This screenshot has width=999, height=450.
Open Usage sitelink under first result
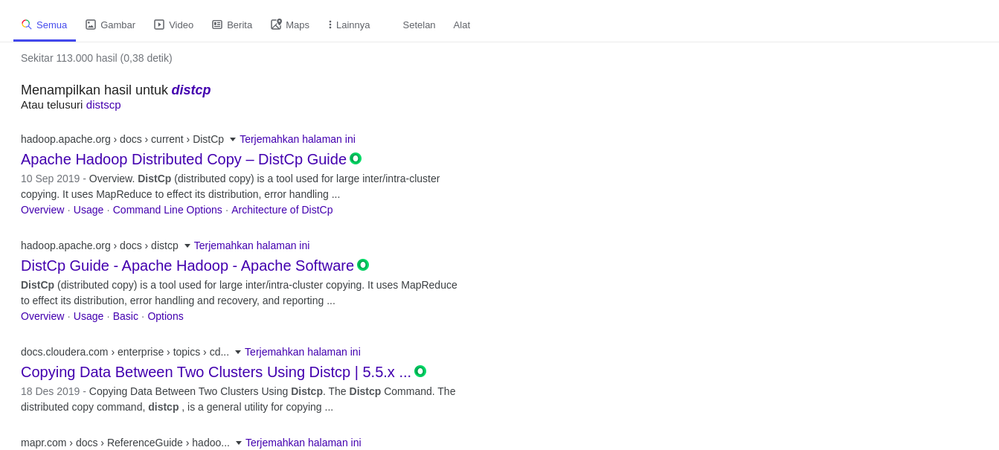[89, 210]
